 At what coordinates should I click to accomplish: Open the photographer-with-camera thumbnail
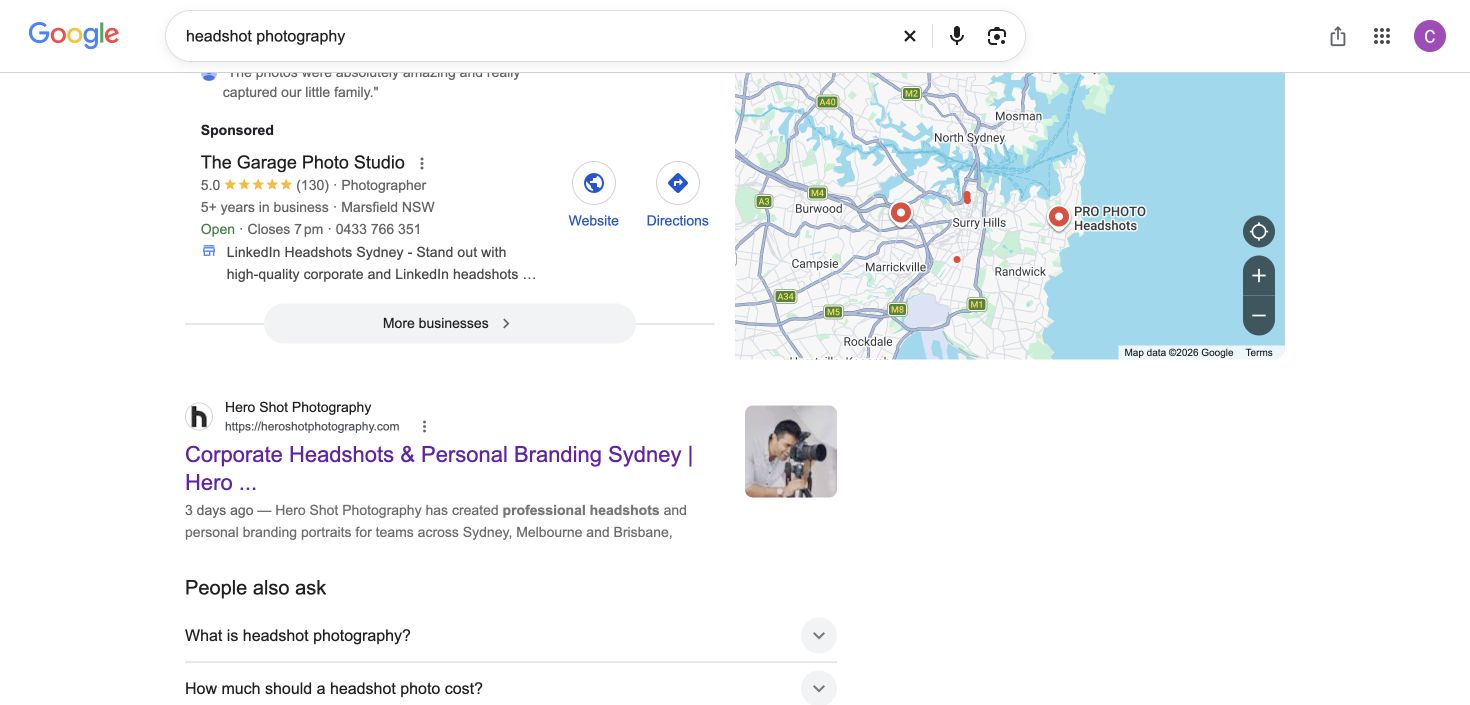791,451
